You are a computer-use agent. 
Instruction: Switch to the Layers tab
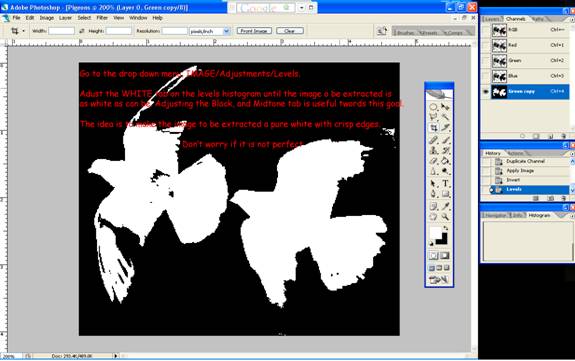[x=491, y=19]
